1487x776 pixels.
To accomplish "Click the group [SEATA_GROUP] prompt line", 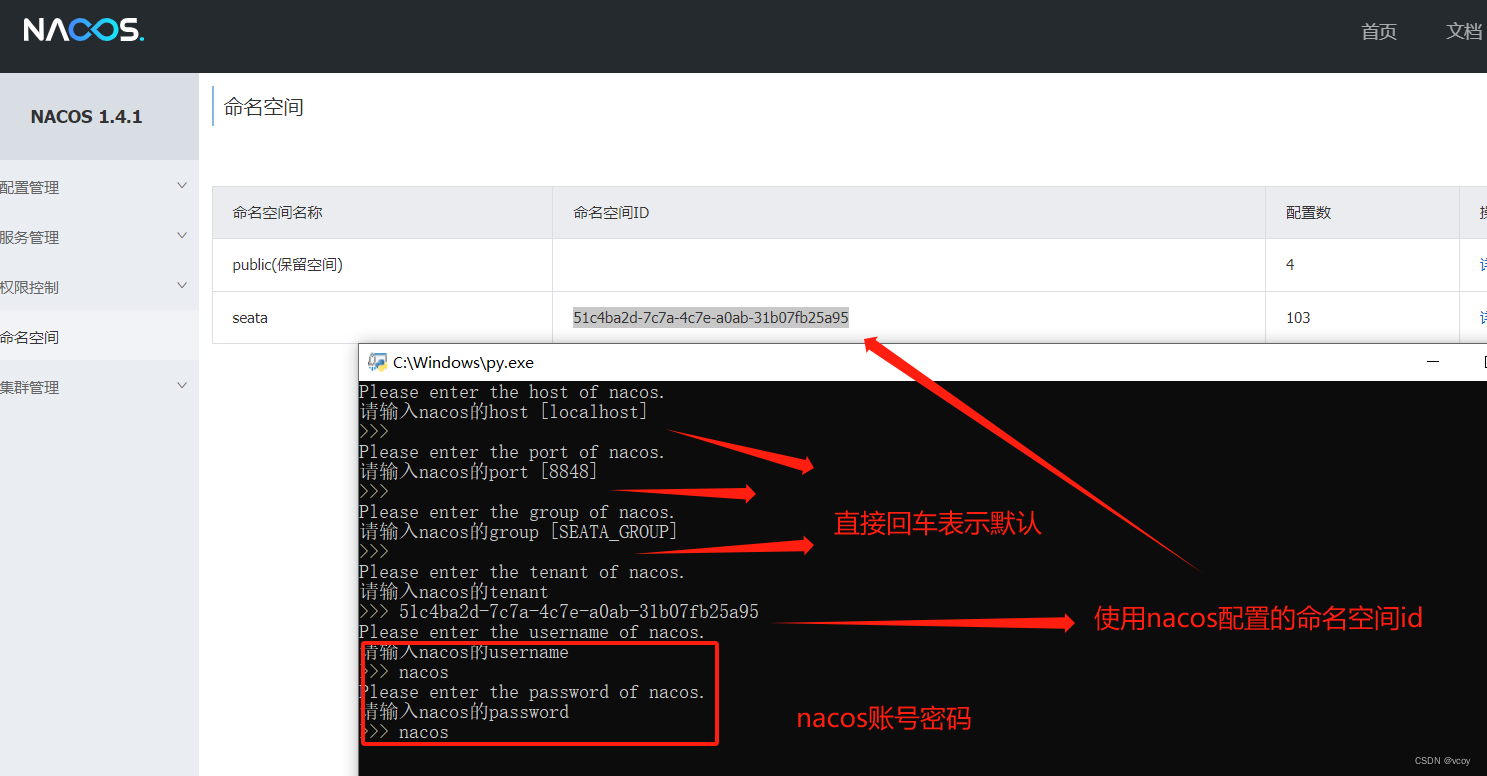I will tap(518, 532).
